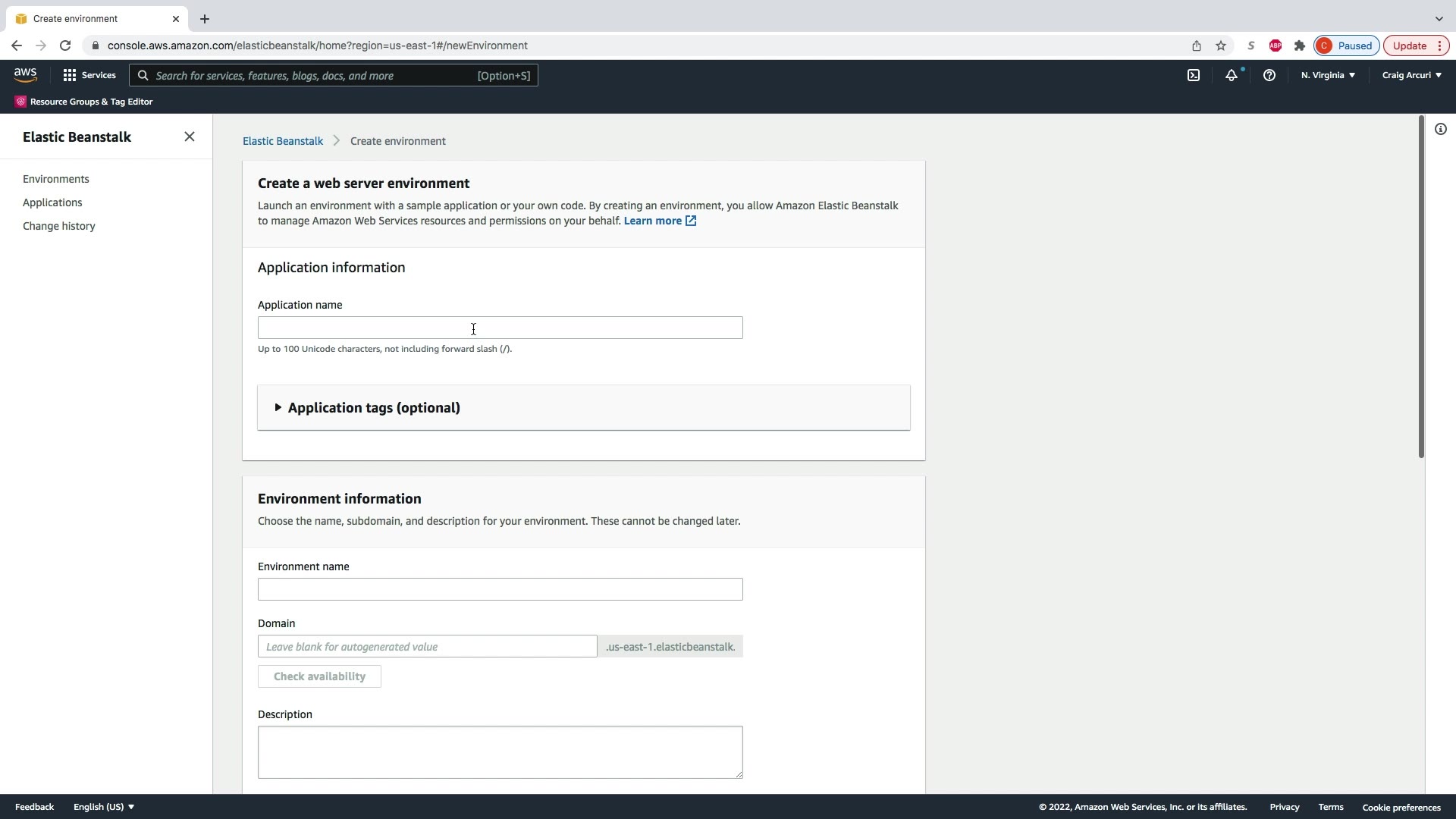Open the Craig Arcuri account menu

tap(1411, 75)
